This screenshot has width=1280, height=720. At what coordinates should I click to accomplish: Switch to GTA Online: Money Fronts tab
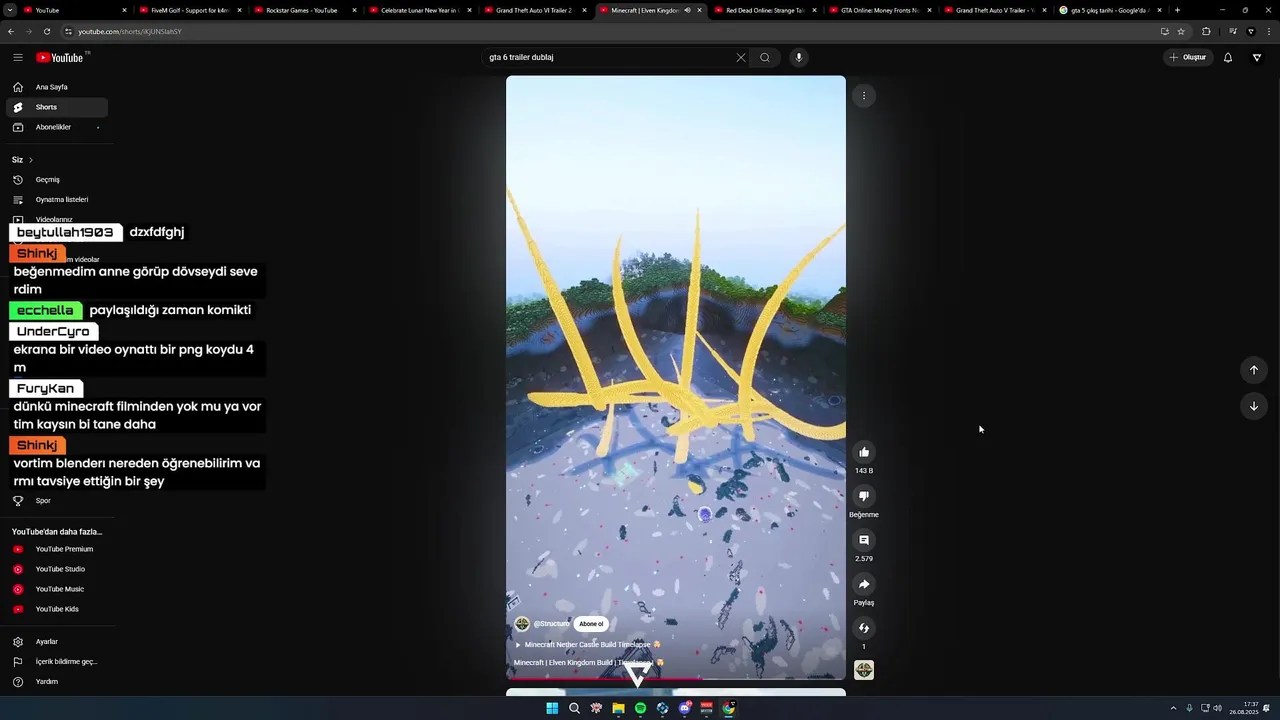[x=880, y=10]
